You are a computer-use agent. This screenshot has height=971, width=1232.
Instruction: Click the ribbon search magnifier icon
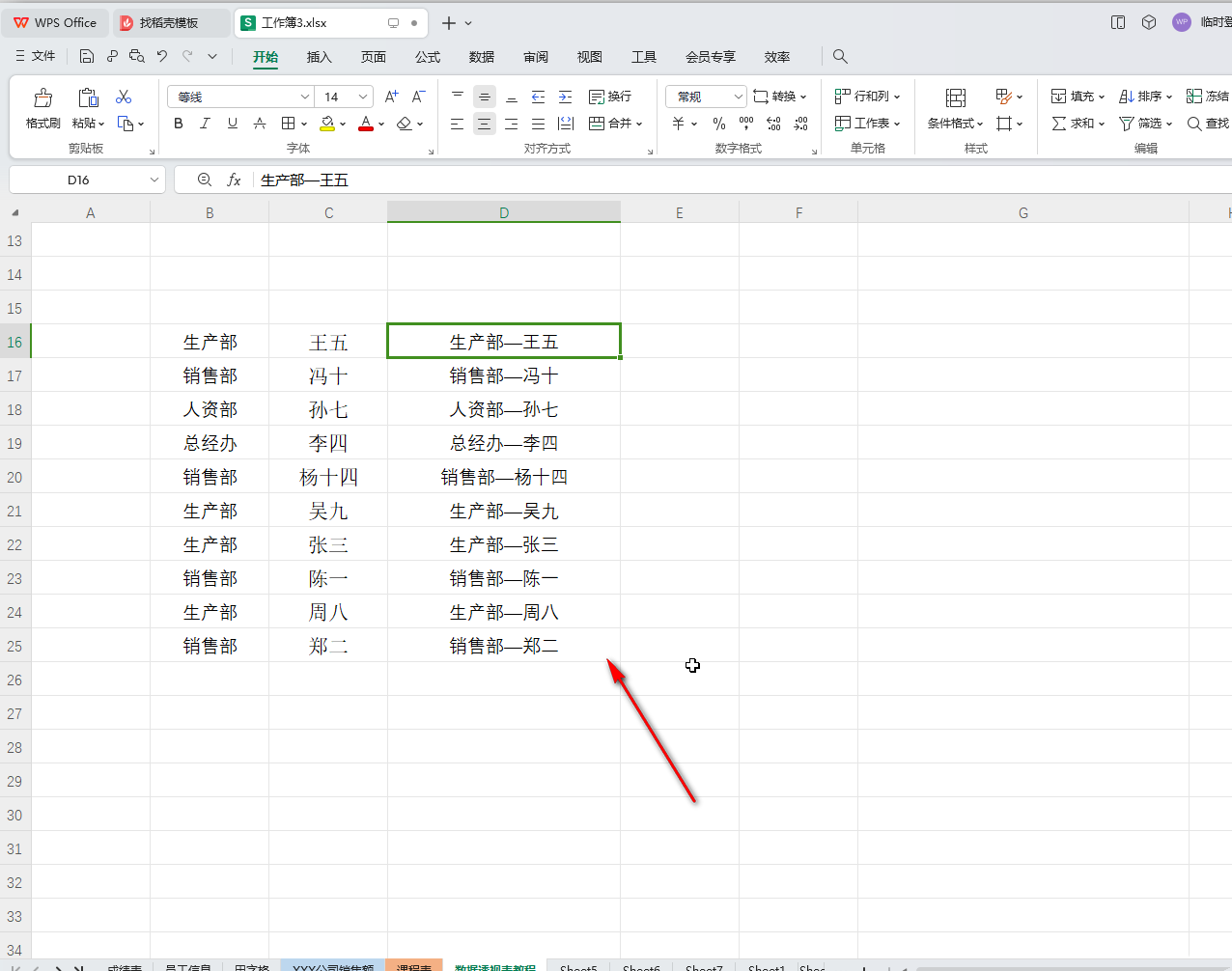click(840, 56)
